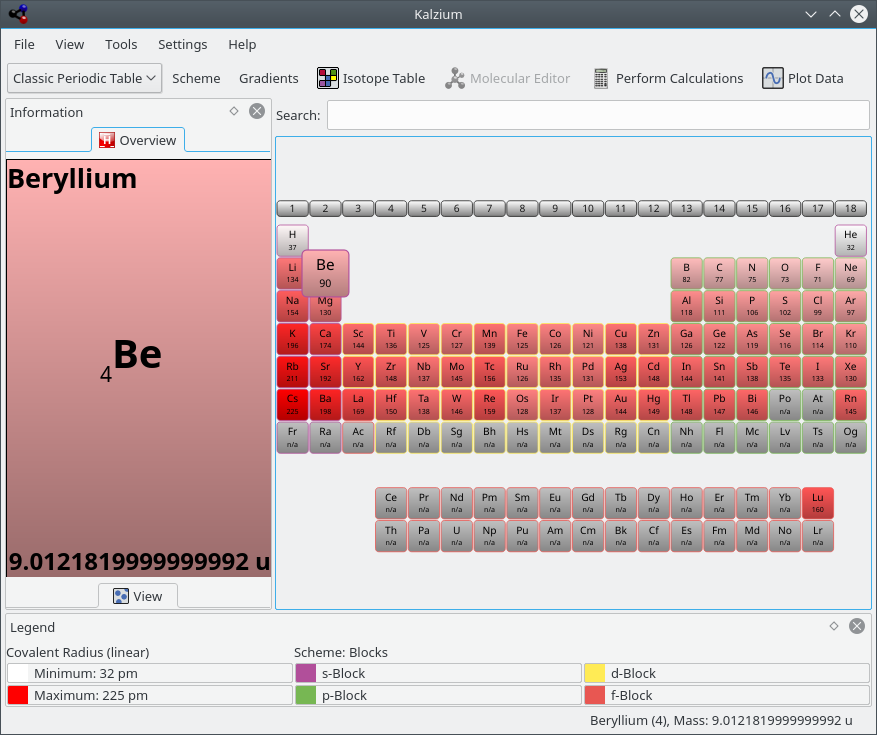Screen dimensions: 877x735
Task: Click the Maximum 225 pm red swatch
Action: point(18,695)
